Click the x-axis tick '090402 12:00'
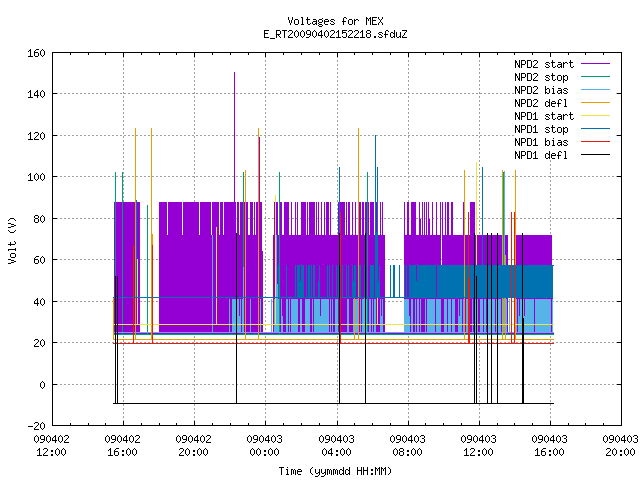This screenshot has height=480, width=640. [51, 446]
